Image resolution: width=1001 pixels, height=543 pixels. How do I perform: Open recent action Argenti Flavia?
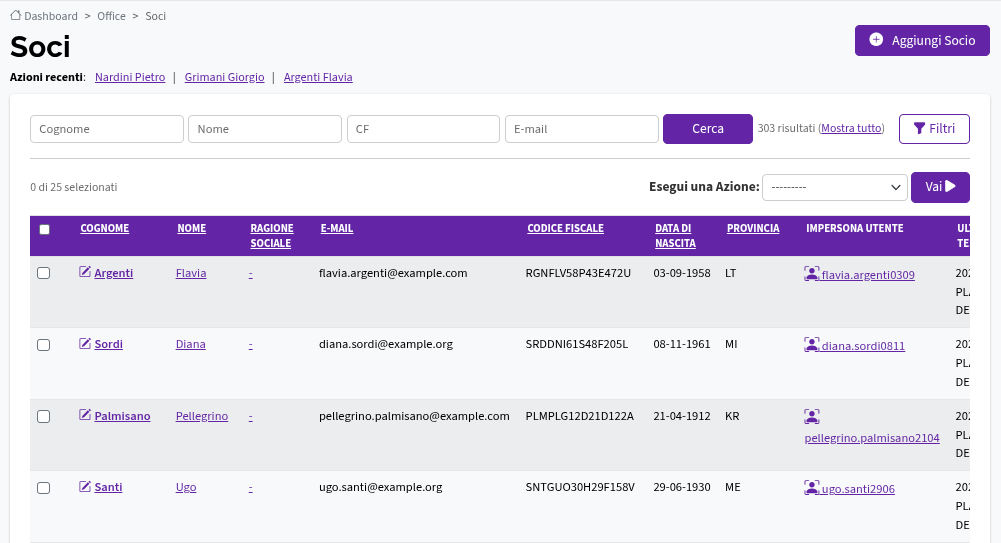(x=318, y=77)
